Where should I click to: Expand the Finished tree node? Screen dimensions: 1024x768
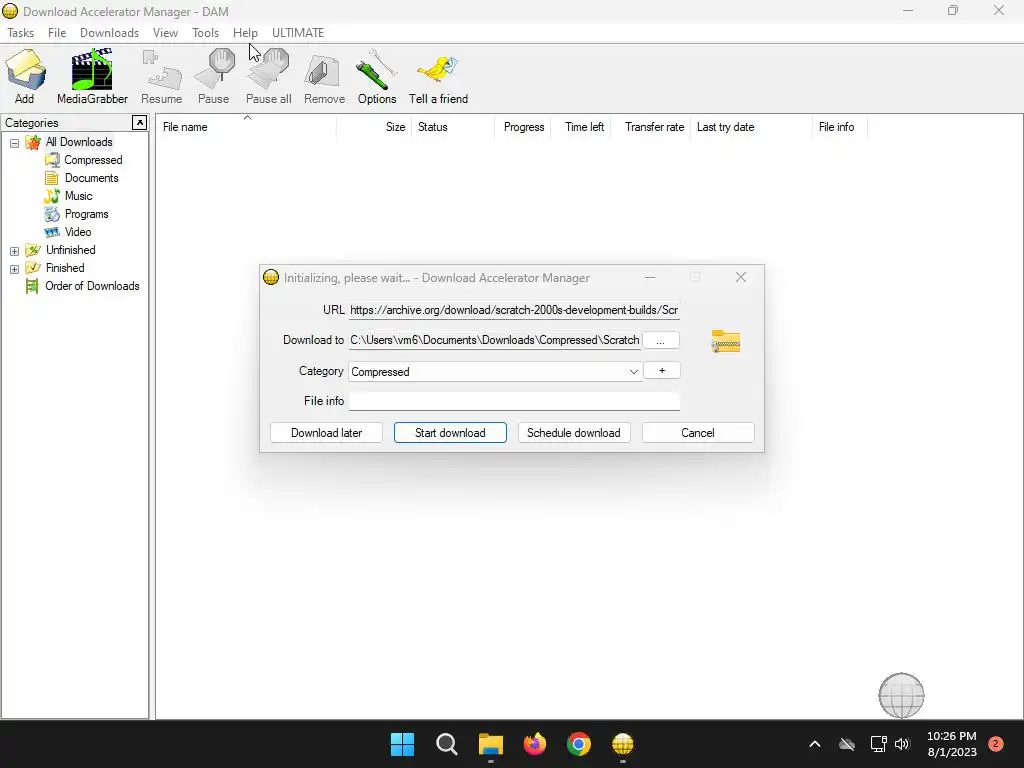(x=14, y=269)
